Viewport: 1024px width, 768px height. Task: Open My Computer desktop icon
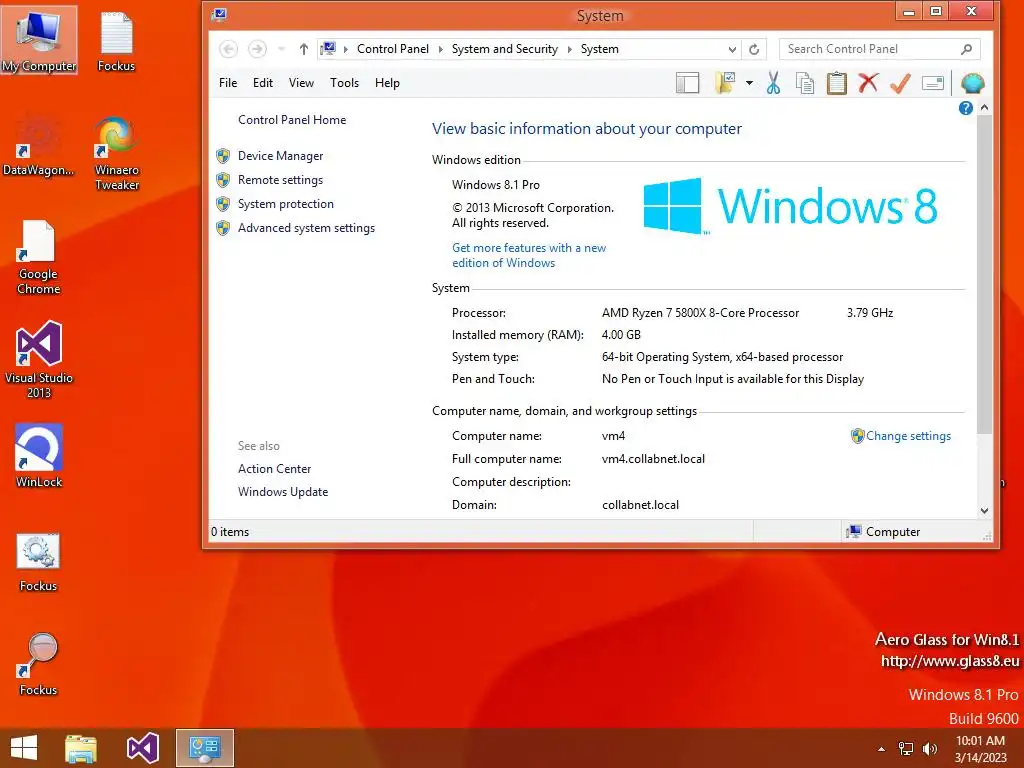pos(39,40)
